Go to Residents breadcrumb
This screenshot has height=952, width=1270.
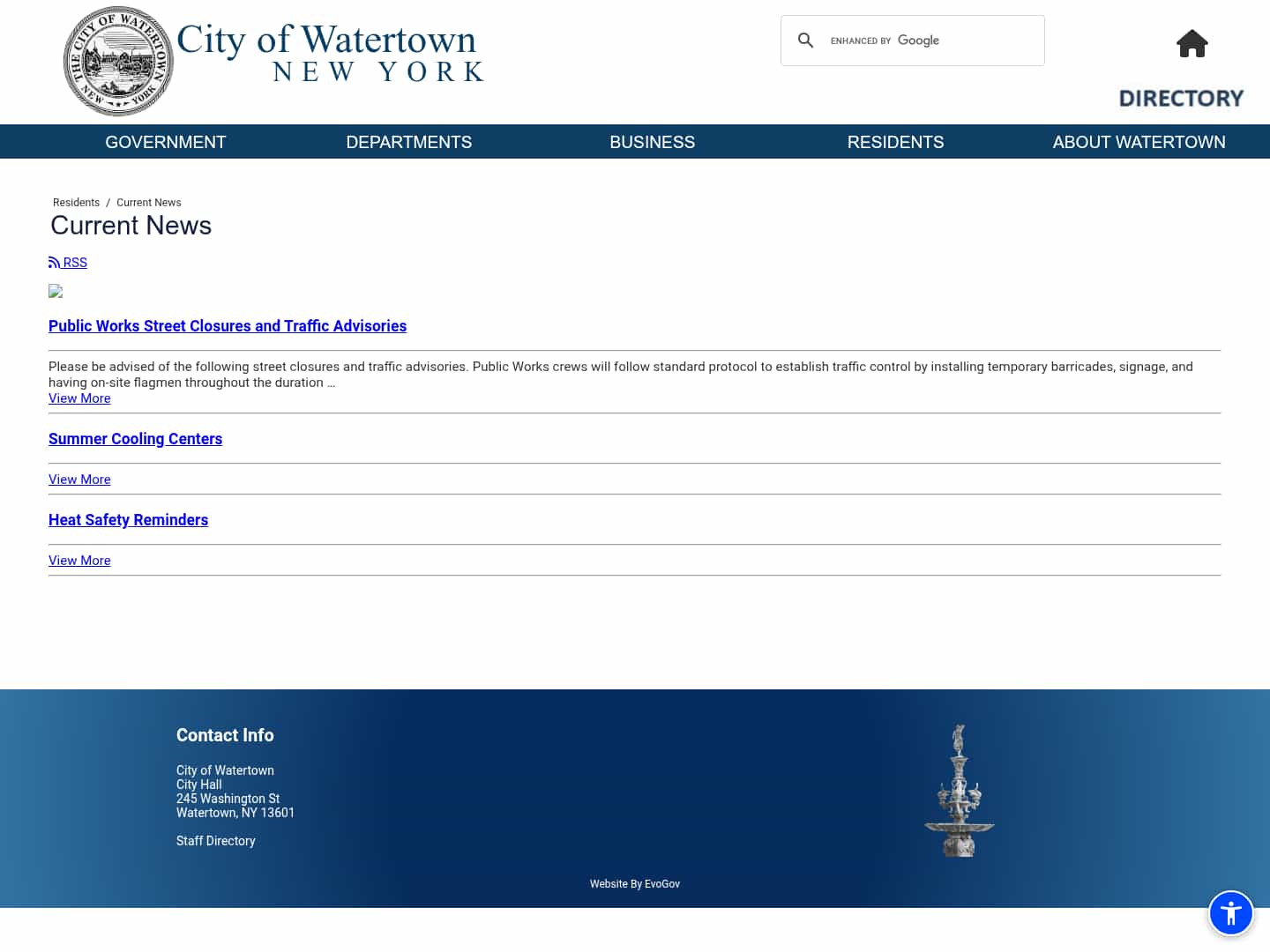76,203
